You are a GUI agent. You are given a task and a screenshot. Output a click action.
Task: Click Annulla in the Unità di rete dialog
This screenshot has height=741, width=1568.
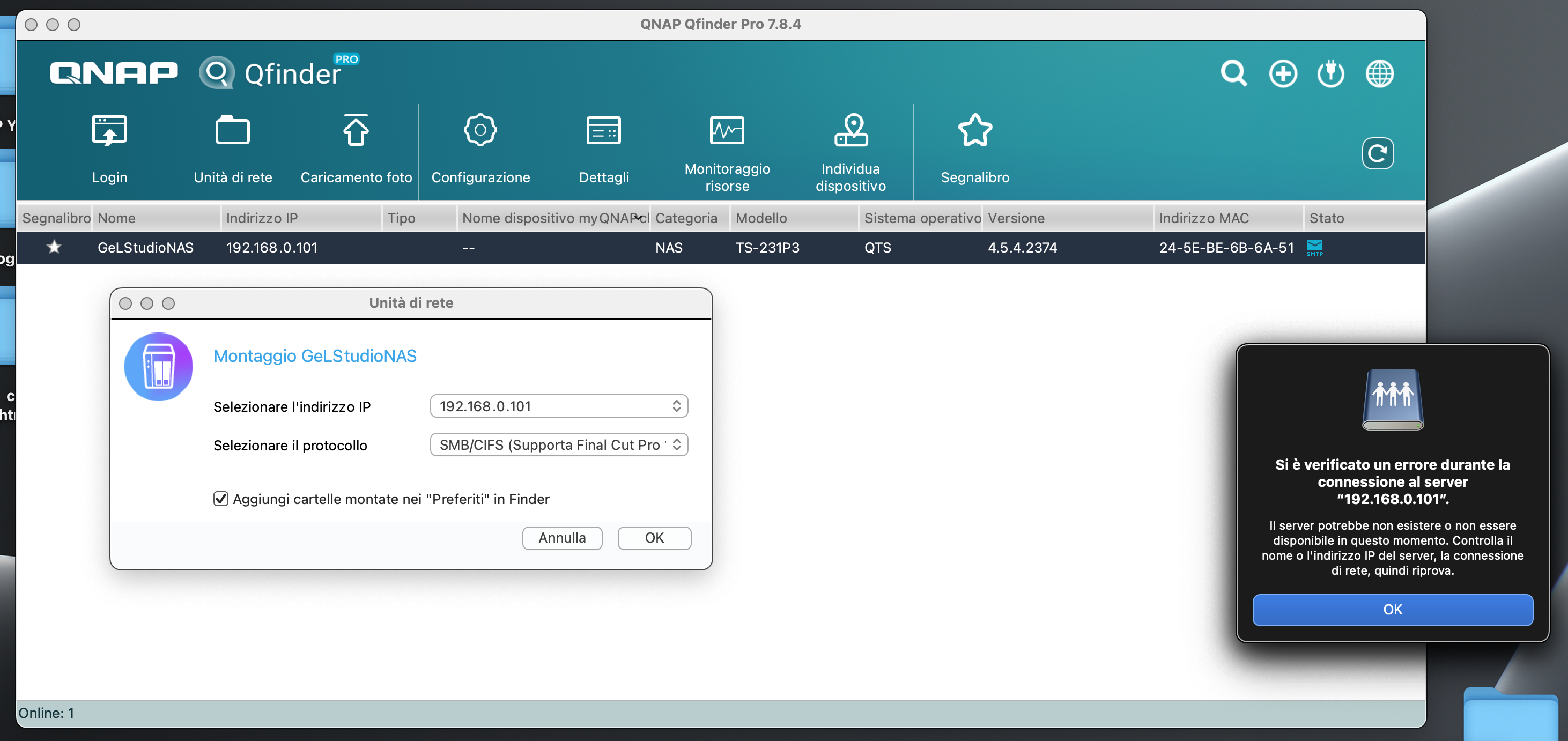tap(561, 538)
